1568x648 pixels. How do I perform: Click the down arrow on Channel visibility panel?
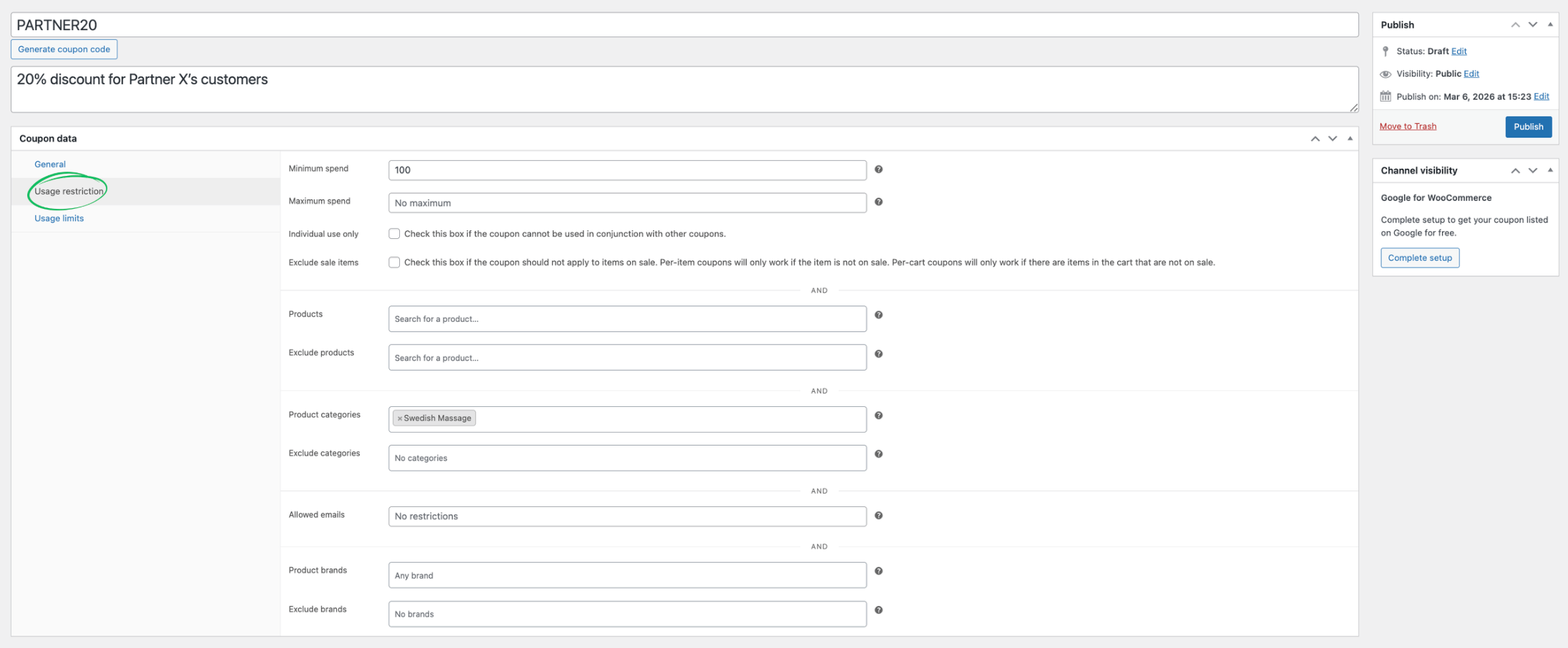click(1533, 170)
